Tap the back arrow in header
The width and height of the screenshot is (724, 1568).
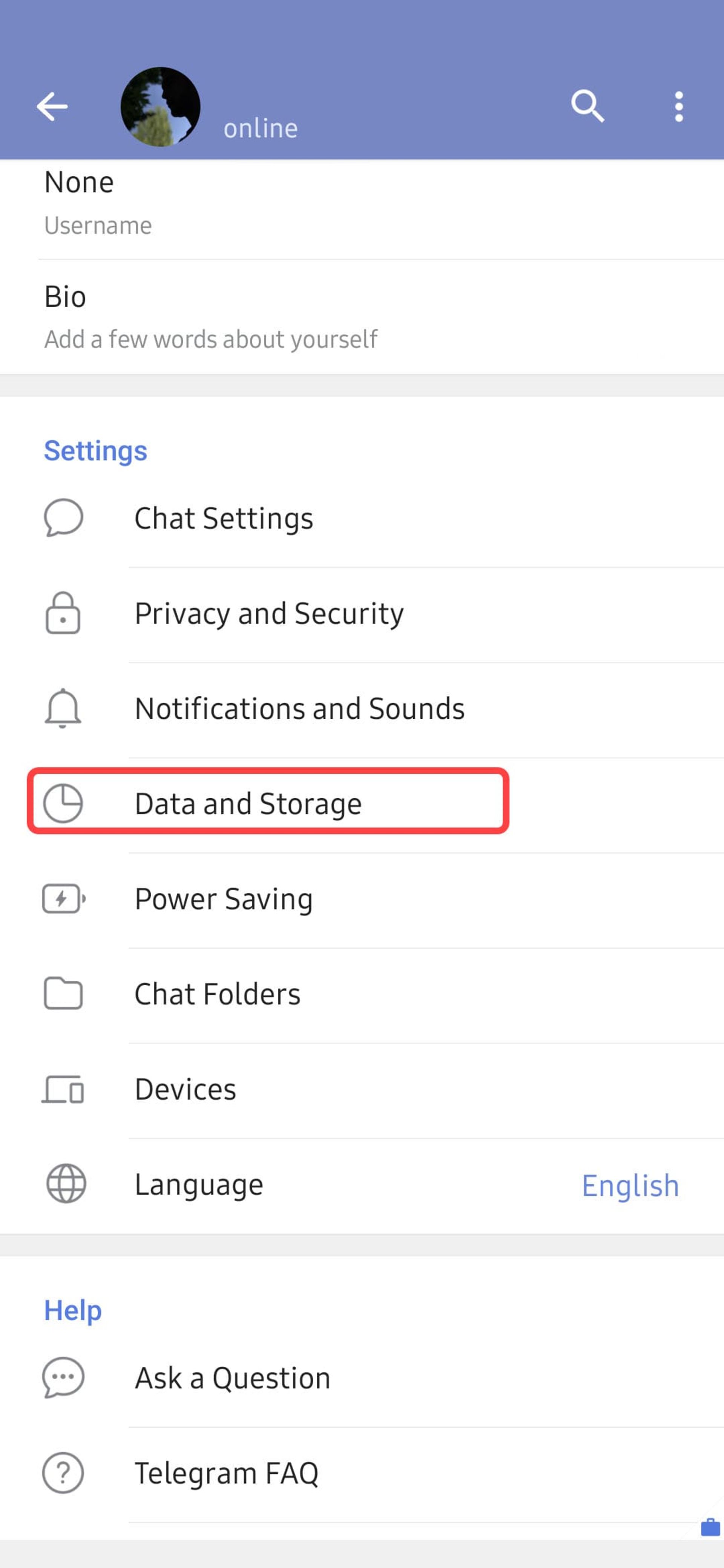tap(52, 107)
